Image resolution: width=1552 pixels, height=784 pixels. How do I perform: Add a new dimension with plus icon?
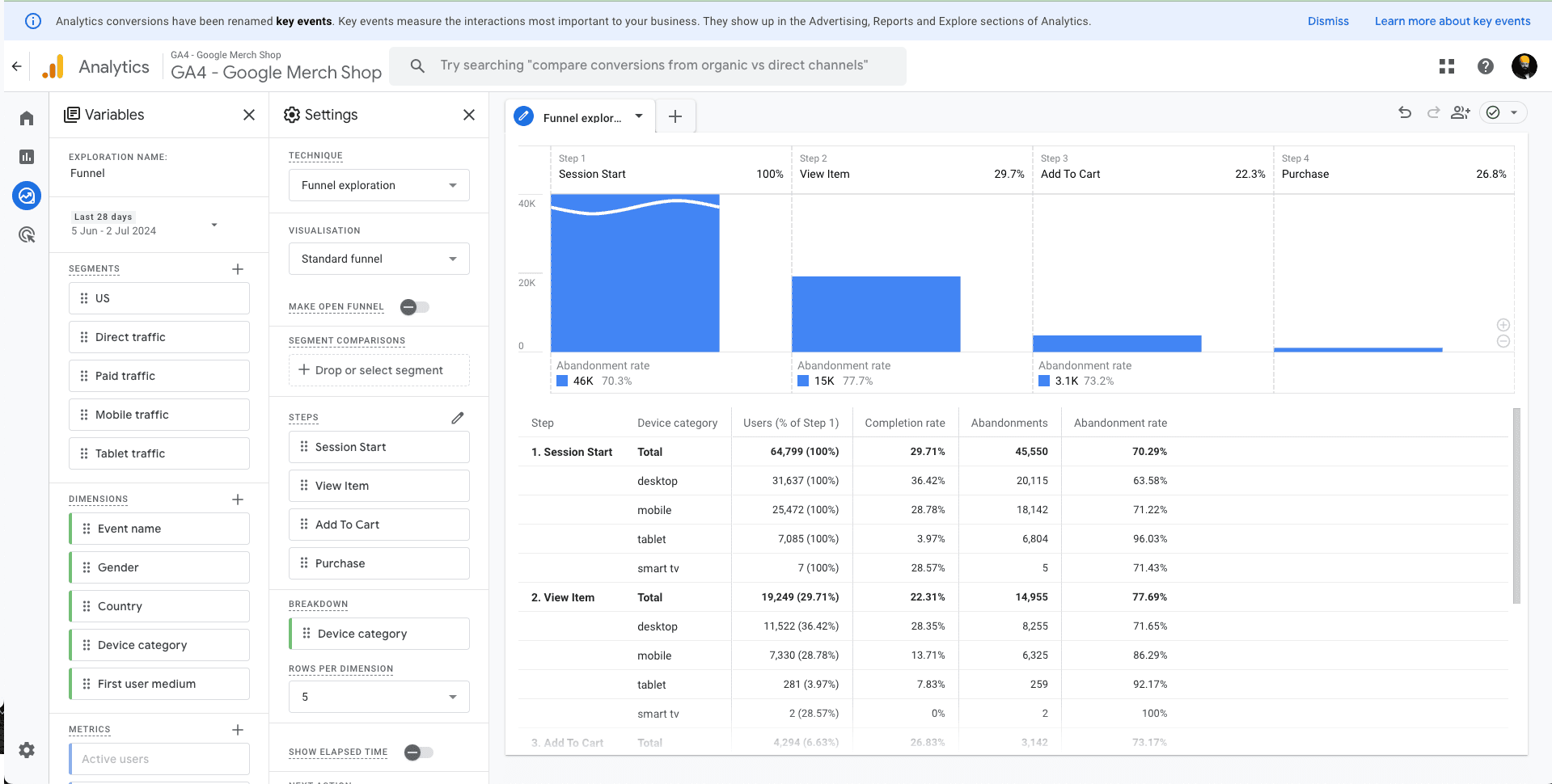(238, 499)
